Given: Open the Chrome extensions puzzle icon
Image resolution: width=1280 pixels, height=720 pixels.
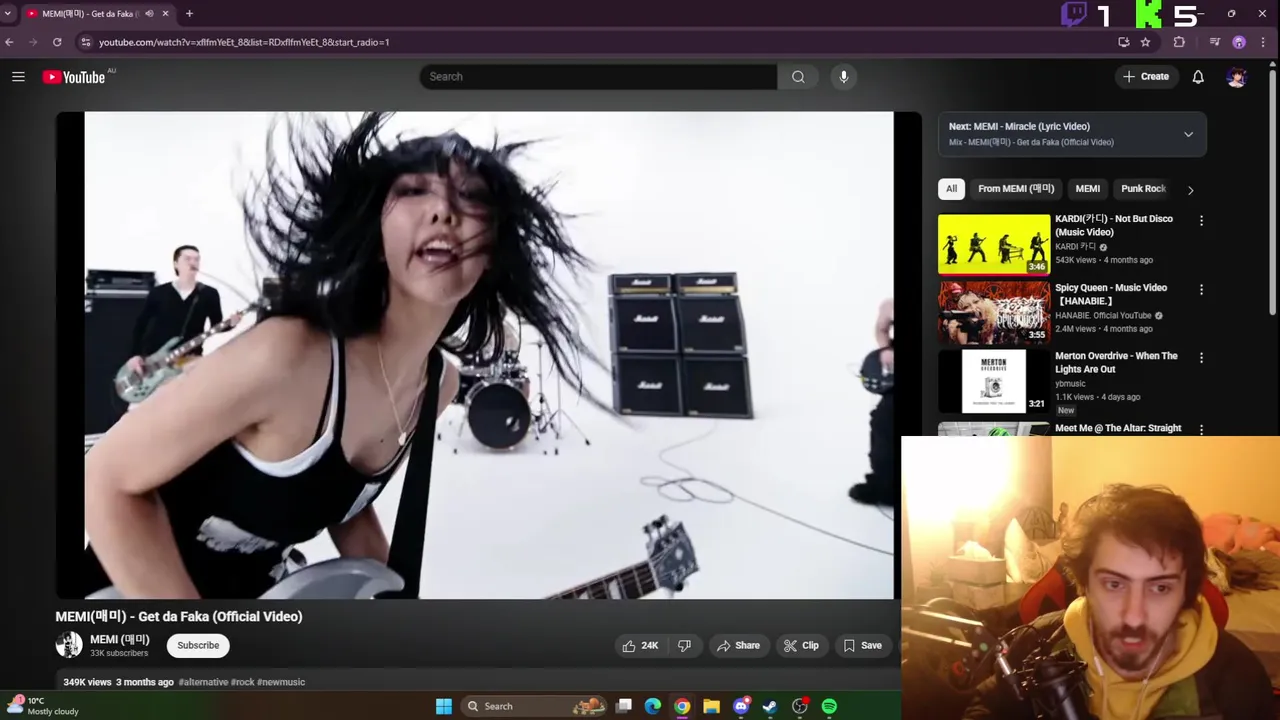Looking at the screenshot, I should tap(1179, 42).
